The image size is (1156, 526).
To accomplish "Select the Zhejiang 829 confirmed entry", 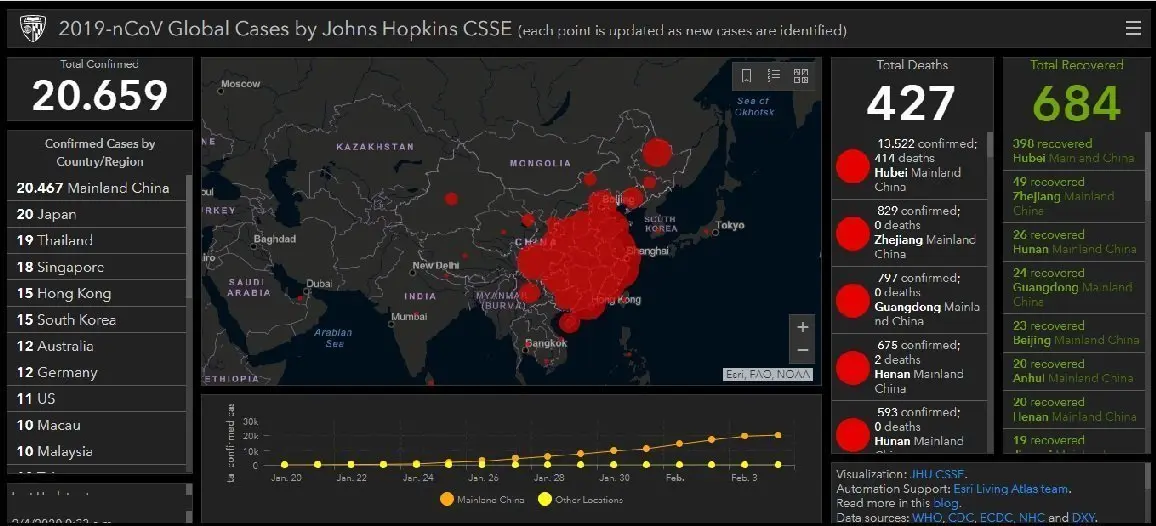I will click(909, 232).
